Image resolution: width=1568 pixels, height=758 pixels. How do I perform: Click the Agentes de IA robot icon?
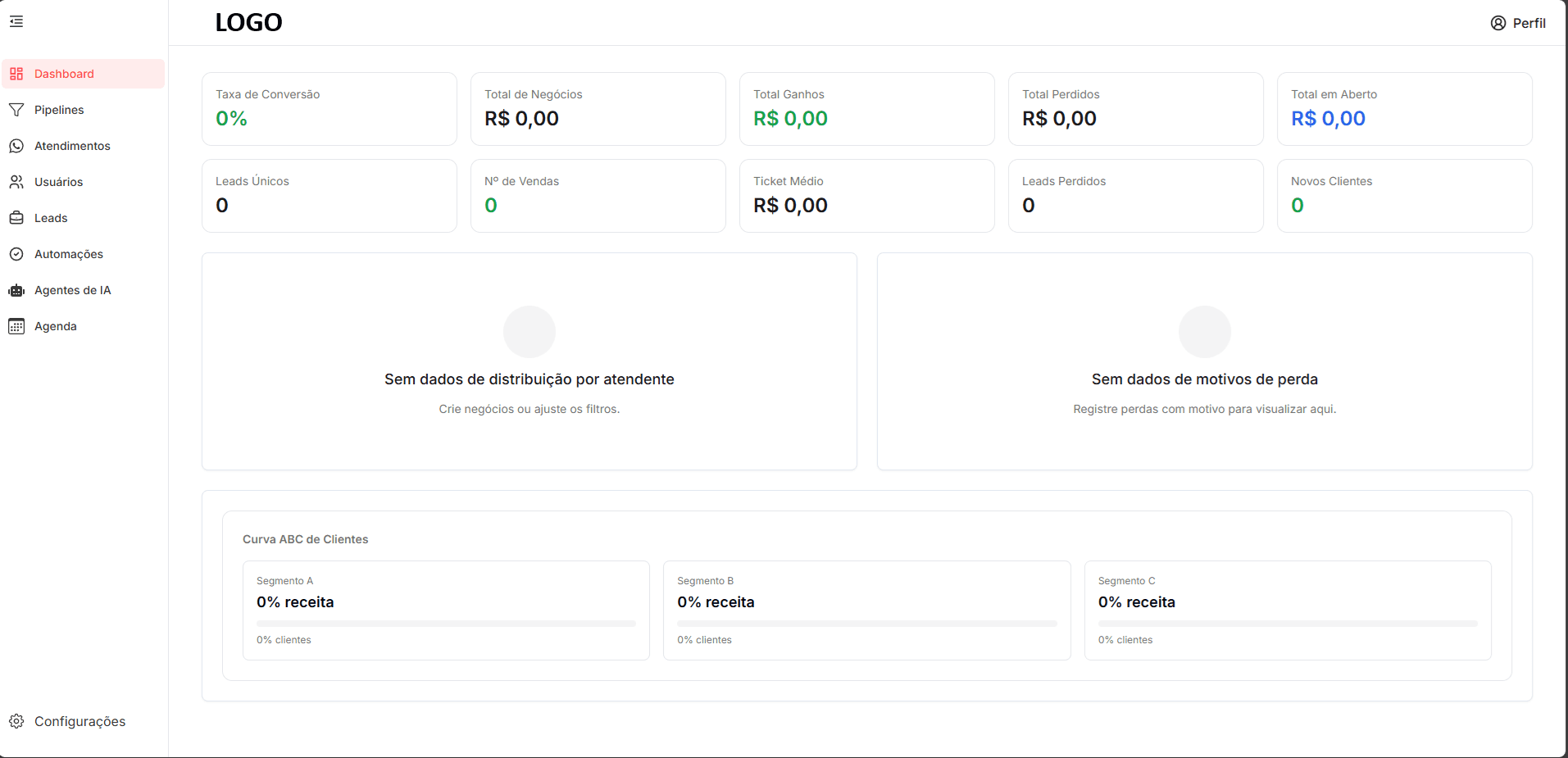16,289
